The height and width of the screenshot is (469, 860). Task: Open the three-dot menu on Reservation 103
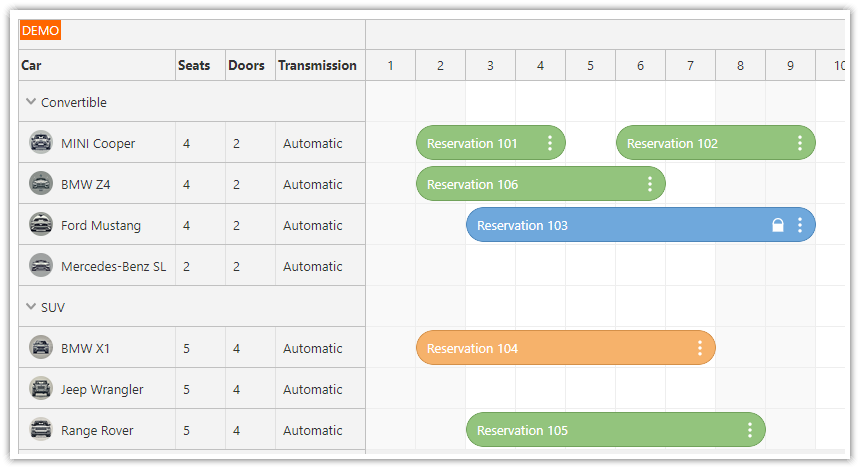[x=799, y=225]
